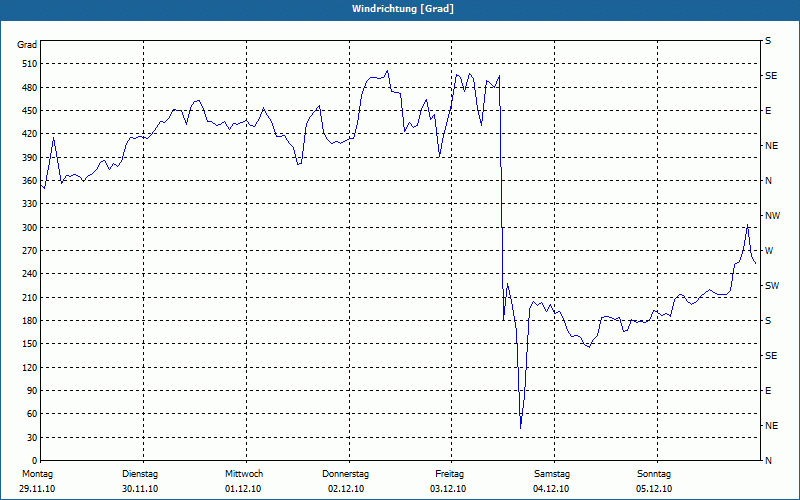Pick the 180 degree axis label

[x=30, y=321]
